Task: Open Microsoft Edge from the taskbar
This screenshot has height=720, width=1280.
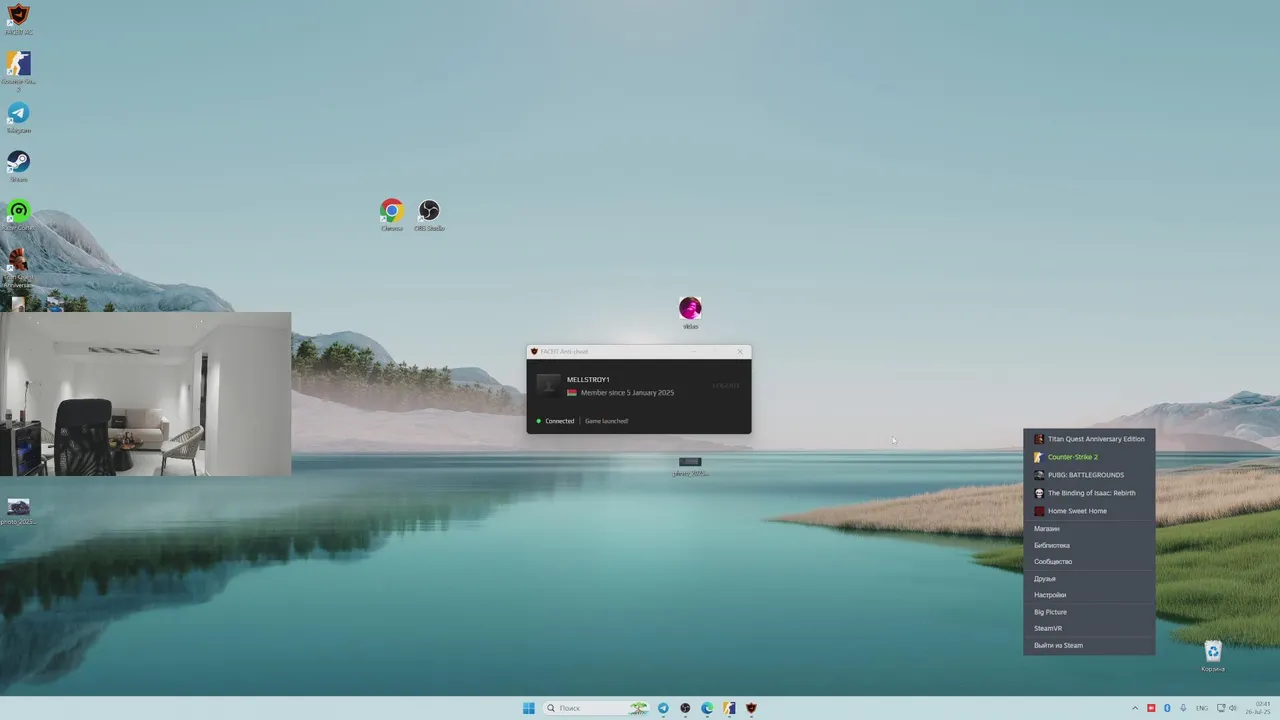Action: pyautogui.click(x=707, y=708)
